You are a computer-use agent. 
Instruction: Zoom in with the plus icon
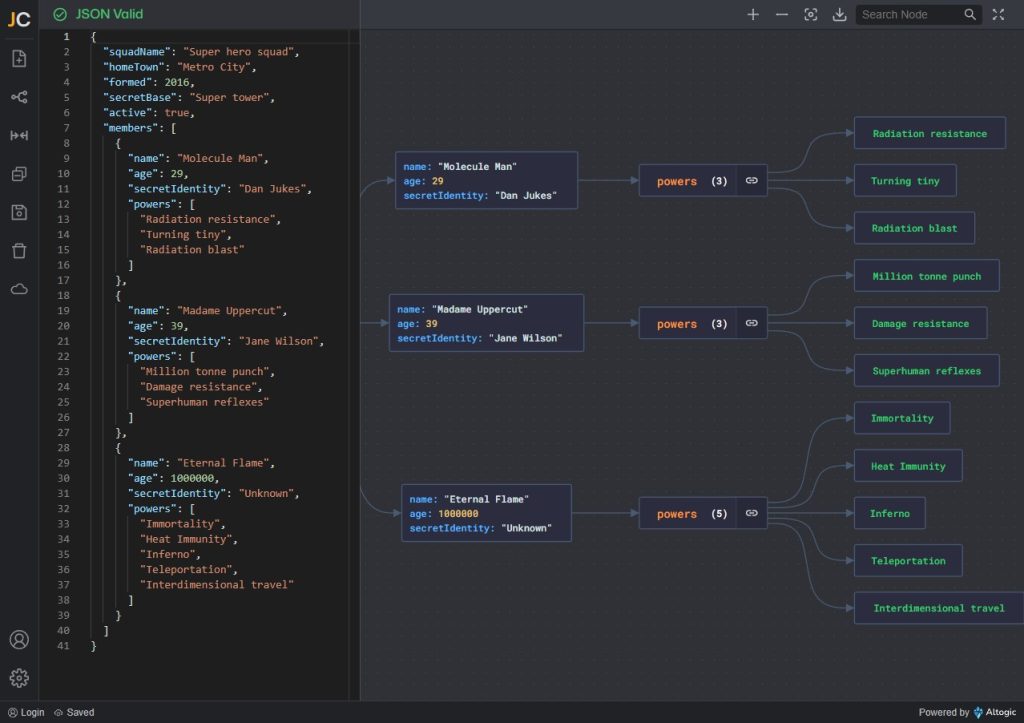(753, 14)
